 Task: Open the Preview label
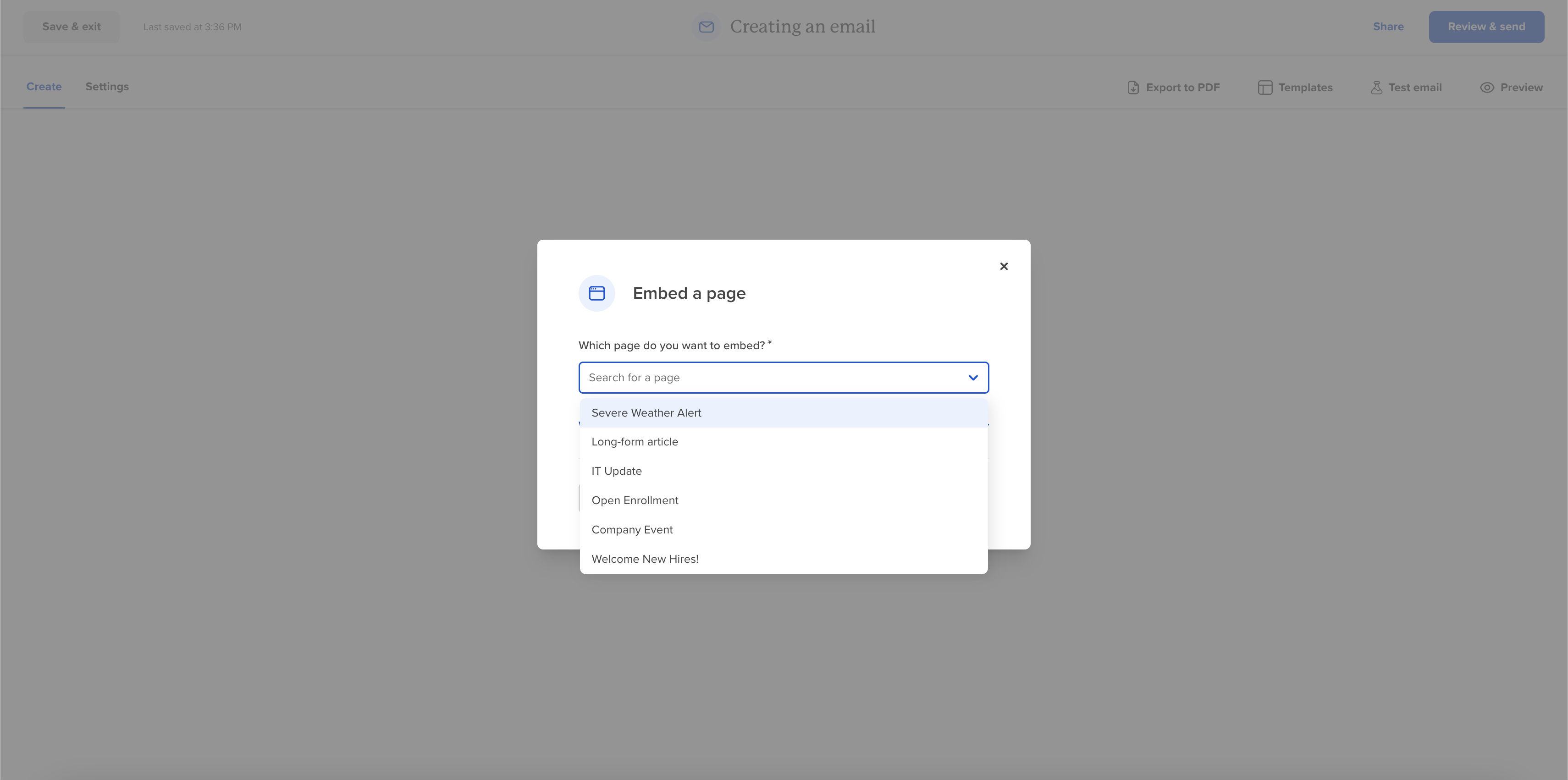pos(1521,88)
